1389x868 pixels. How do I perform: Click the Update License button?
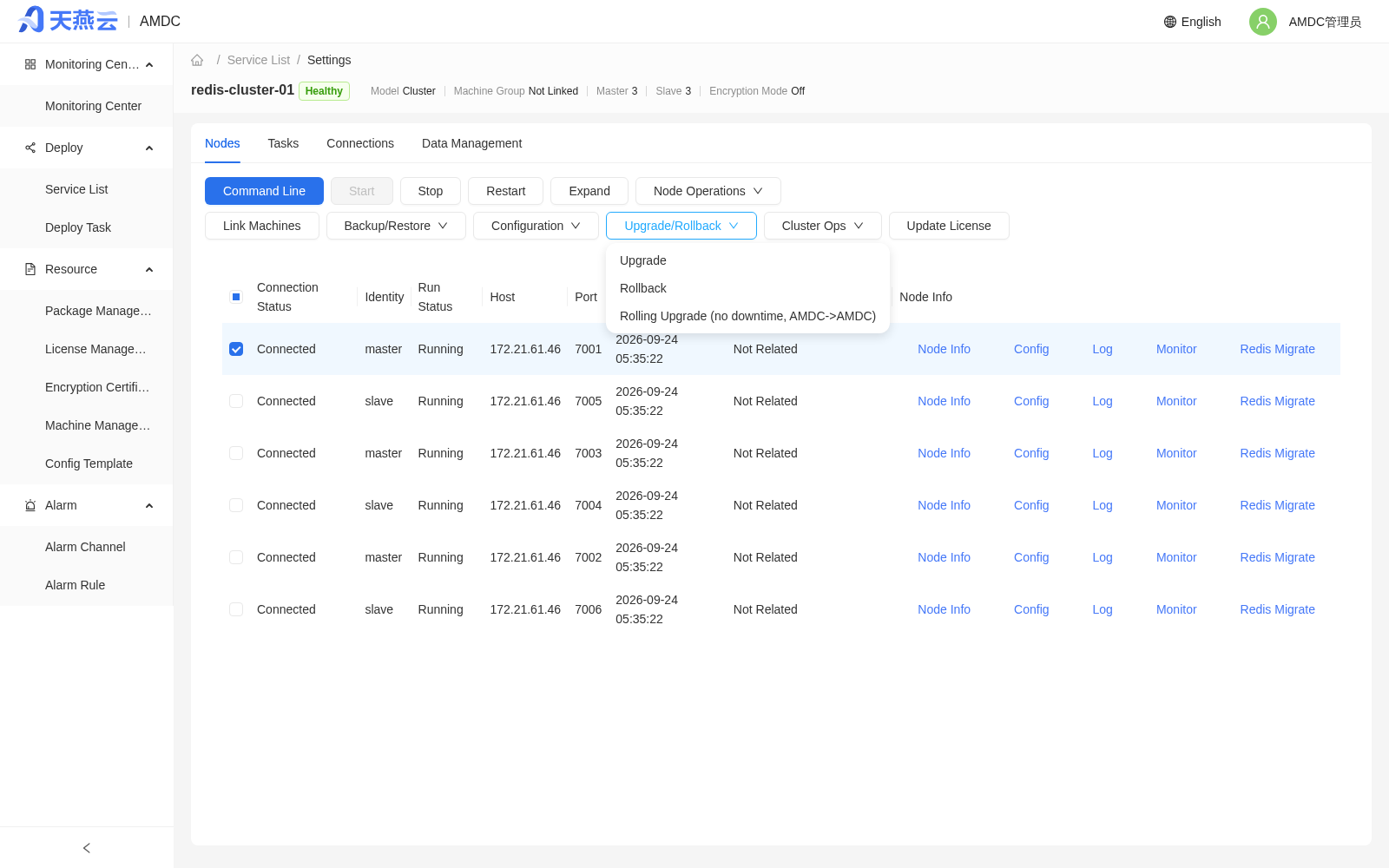pos(949,226)
